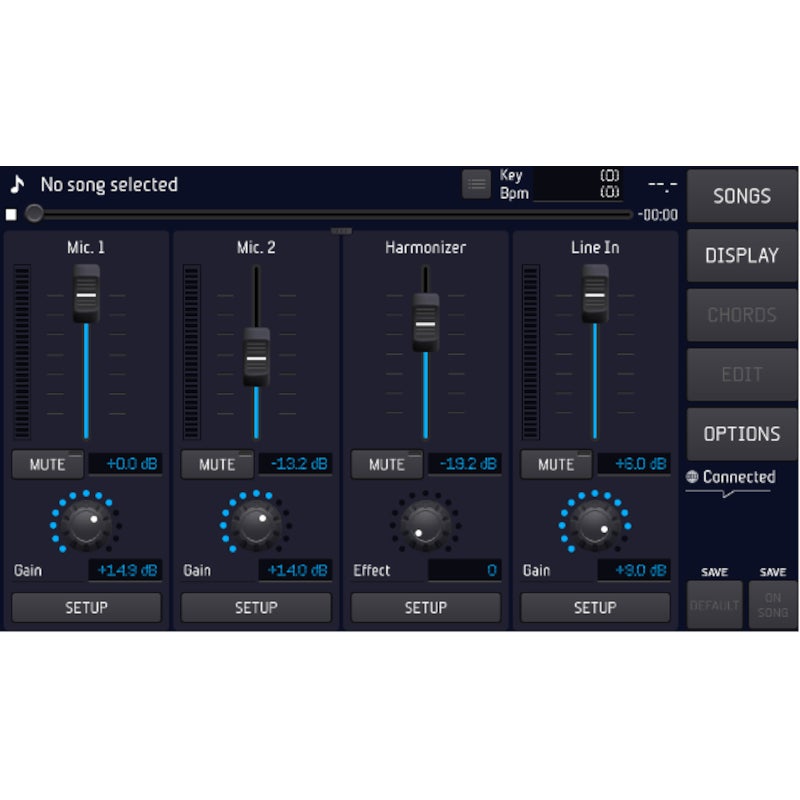Screen dimensions: 800x800
Task: Click the Mic. 2 level meter
Action: click(x=191, y=352)
